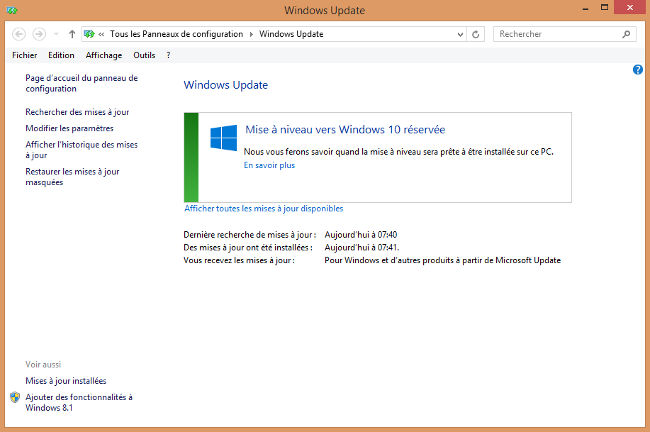Open the Fichier menu

coord(24,55)
